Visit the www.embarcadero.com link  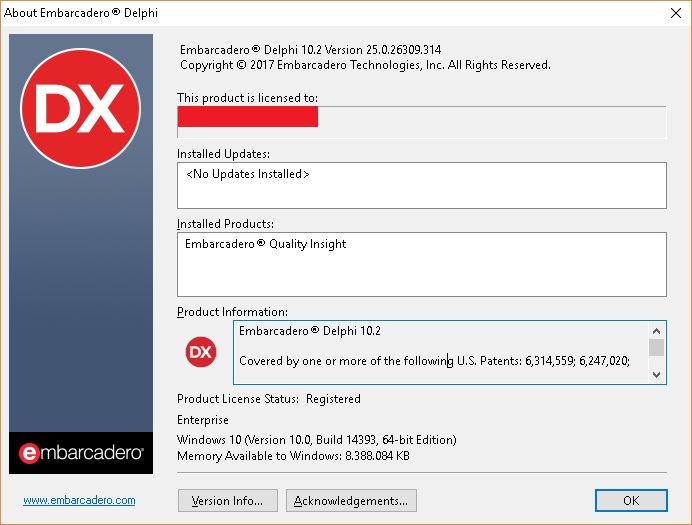pos(79,500)
